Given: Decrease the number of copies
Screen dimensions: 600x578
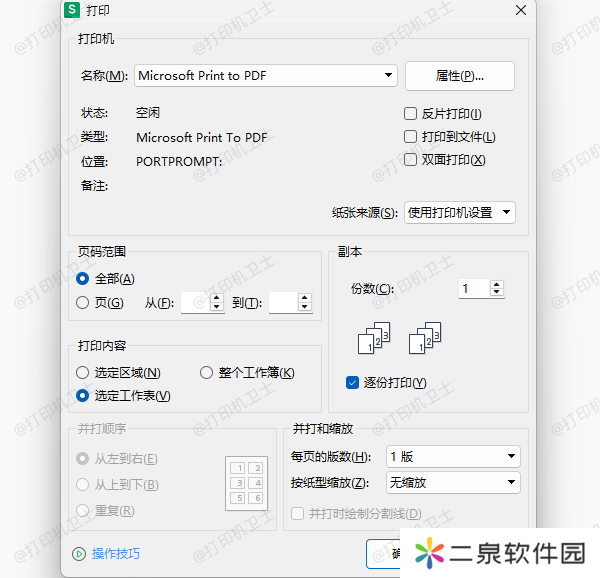Looking at the screenshot, I should pos(497,293).
